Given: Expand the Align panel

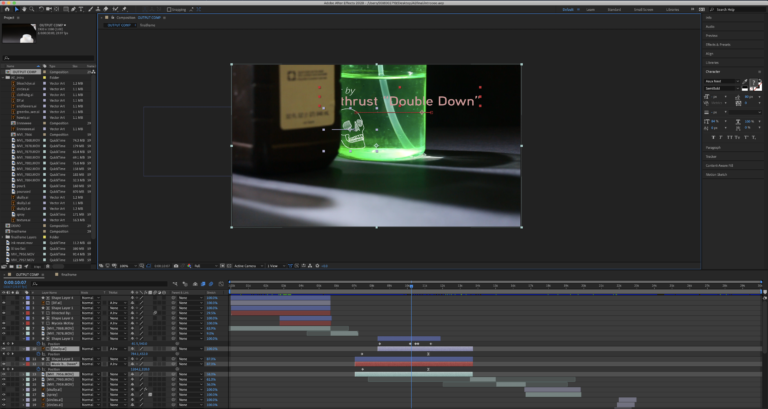Looking at the screenshot, I should point(709,53).
